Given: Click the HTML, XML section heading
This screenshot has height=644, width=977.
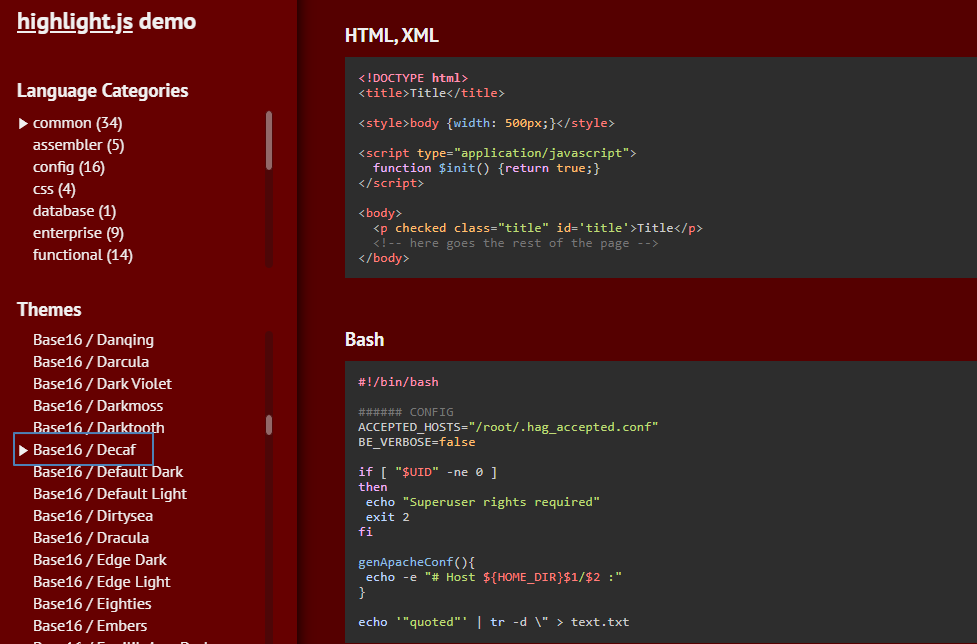Looking at the screenshot, I should click(x=391, y=36).
